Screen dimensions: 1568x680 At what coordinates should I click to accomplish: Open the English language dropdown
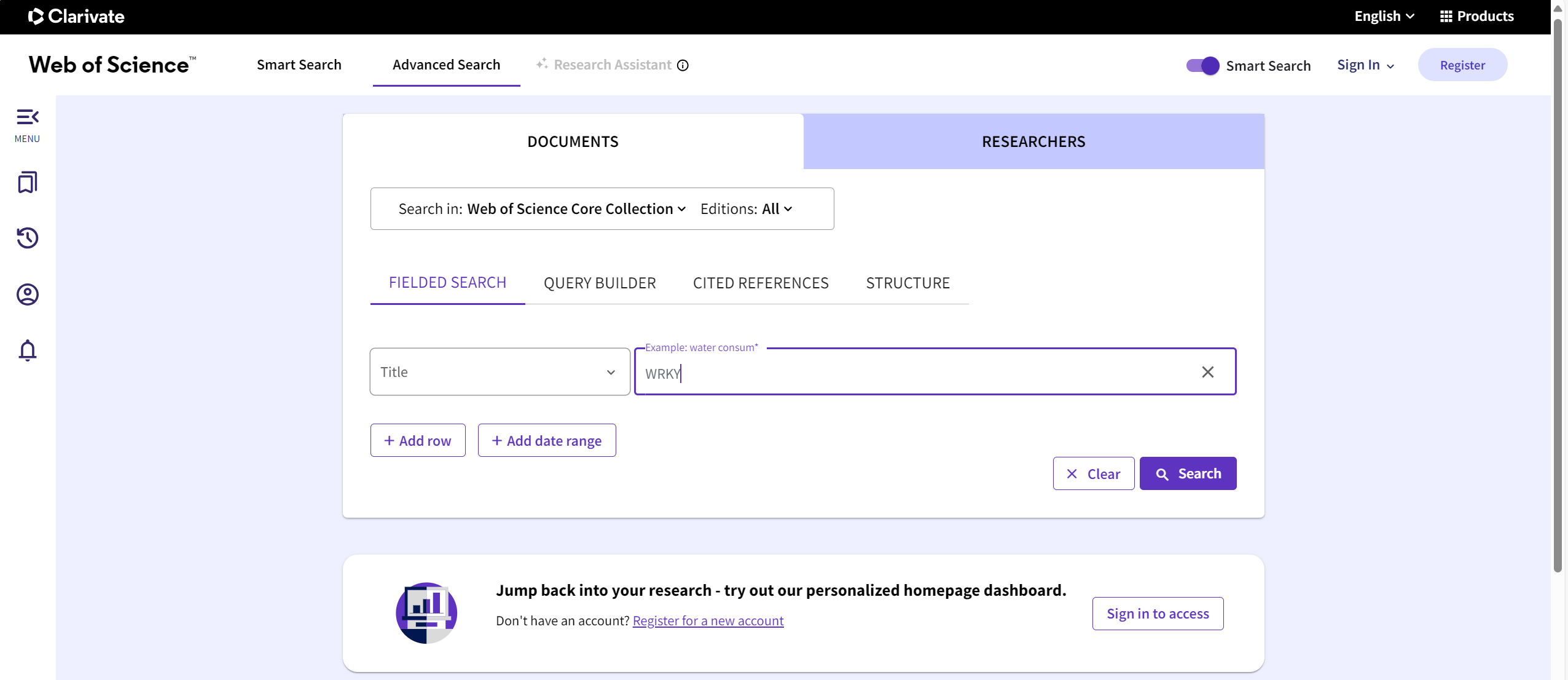tap(1384, 17)
